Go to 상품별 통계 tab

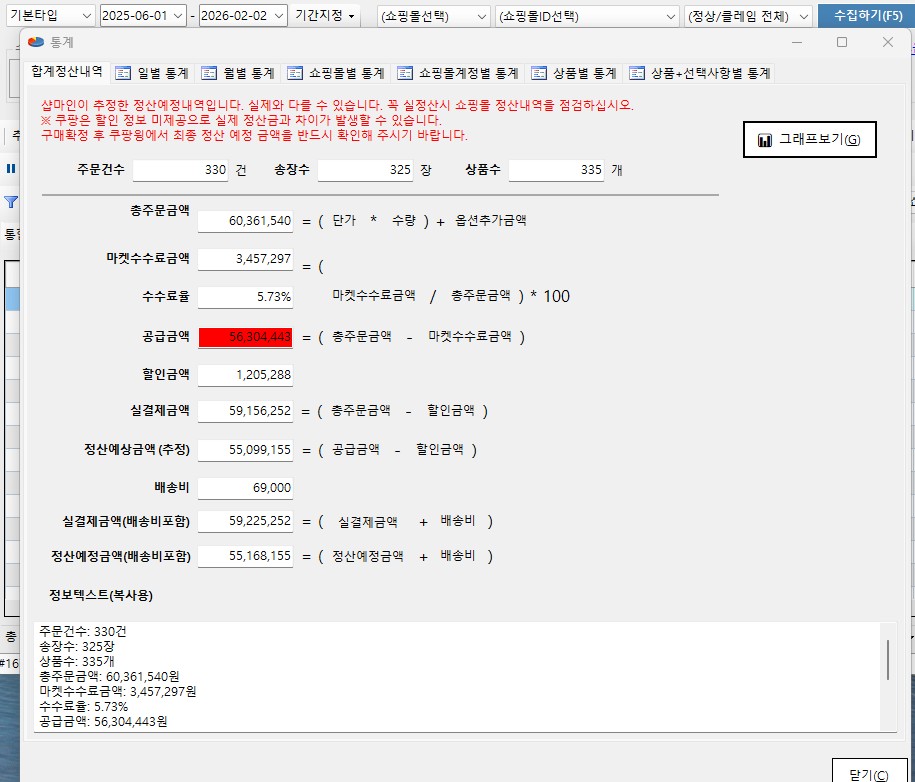(574, 74)
